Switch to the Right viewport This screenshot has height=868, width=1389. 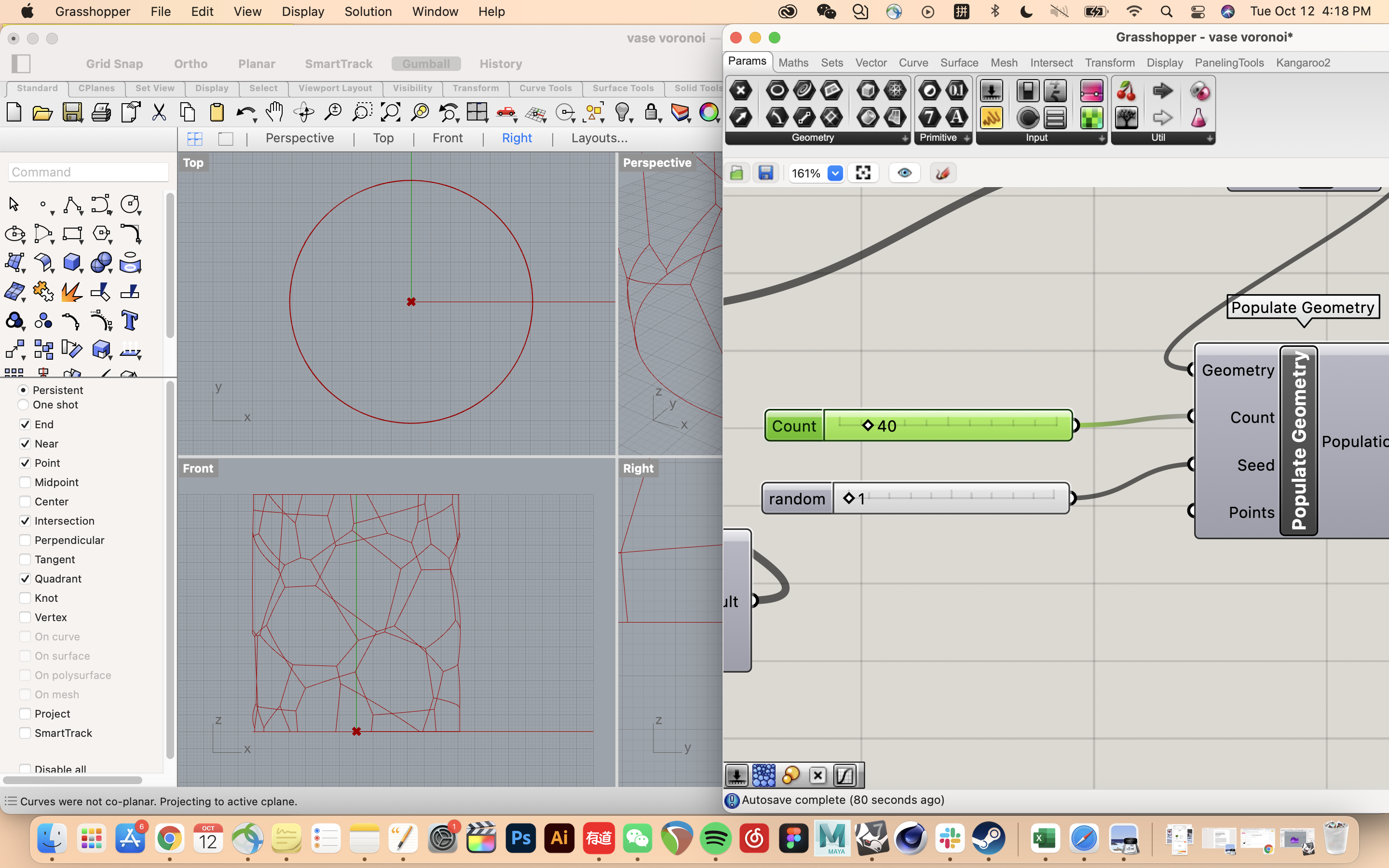pos(516,138)
